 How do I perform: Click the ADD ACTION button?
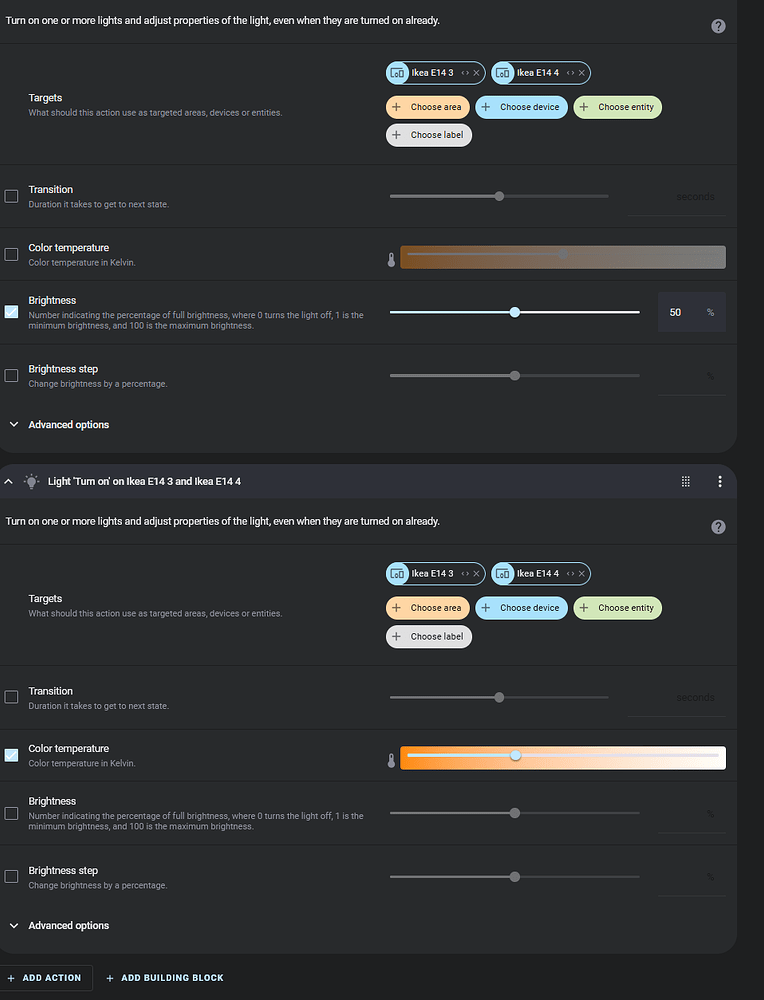(x=46, y=978)
